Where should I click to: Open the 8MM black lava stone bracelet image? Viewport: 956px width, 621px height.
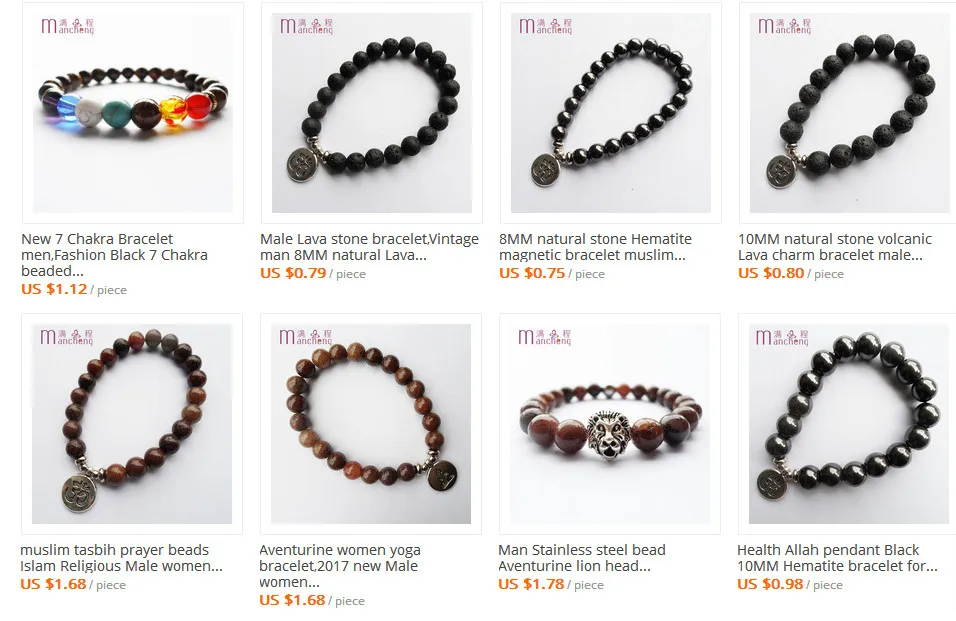click(372, 113)
